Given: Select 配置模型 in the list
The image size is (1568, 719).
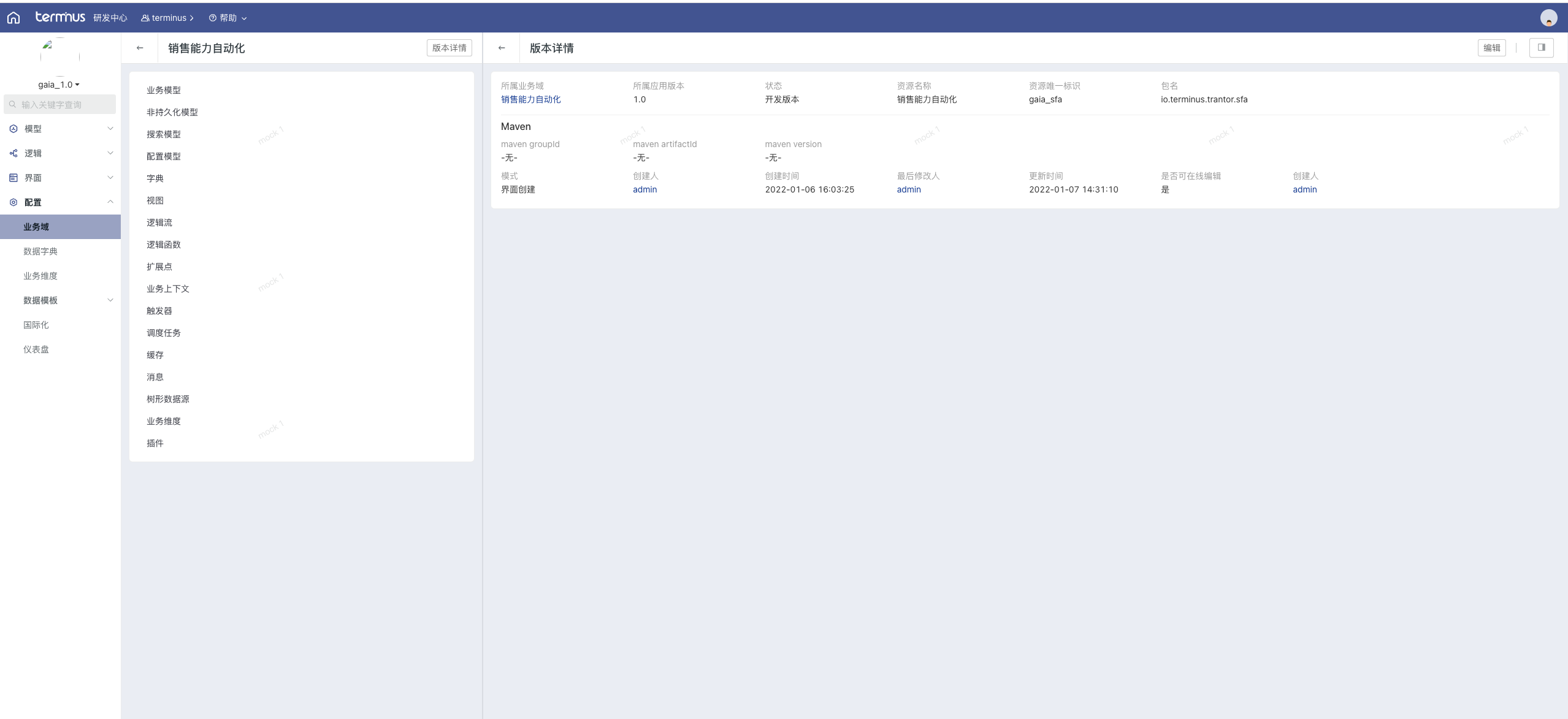Looking at the screenshot, I should point(164,156).
